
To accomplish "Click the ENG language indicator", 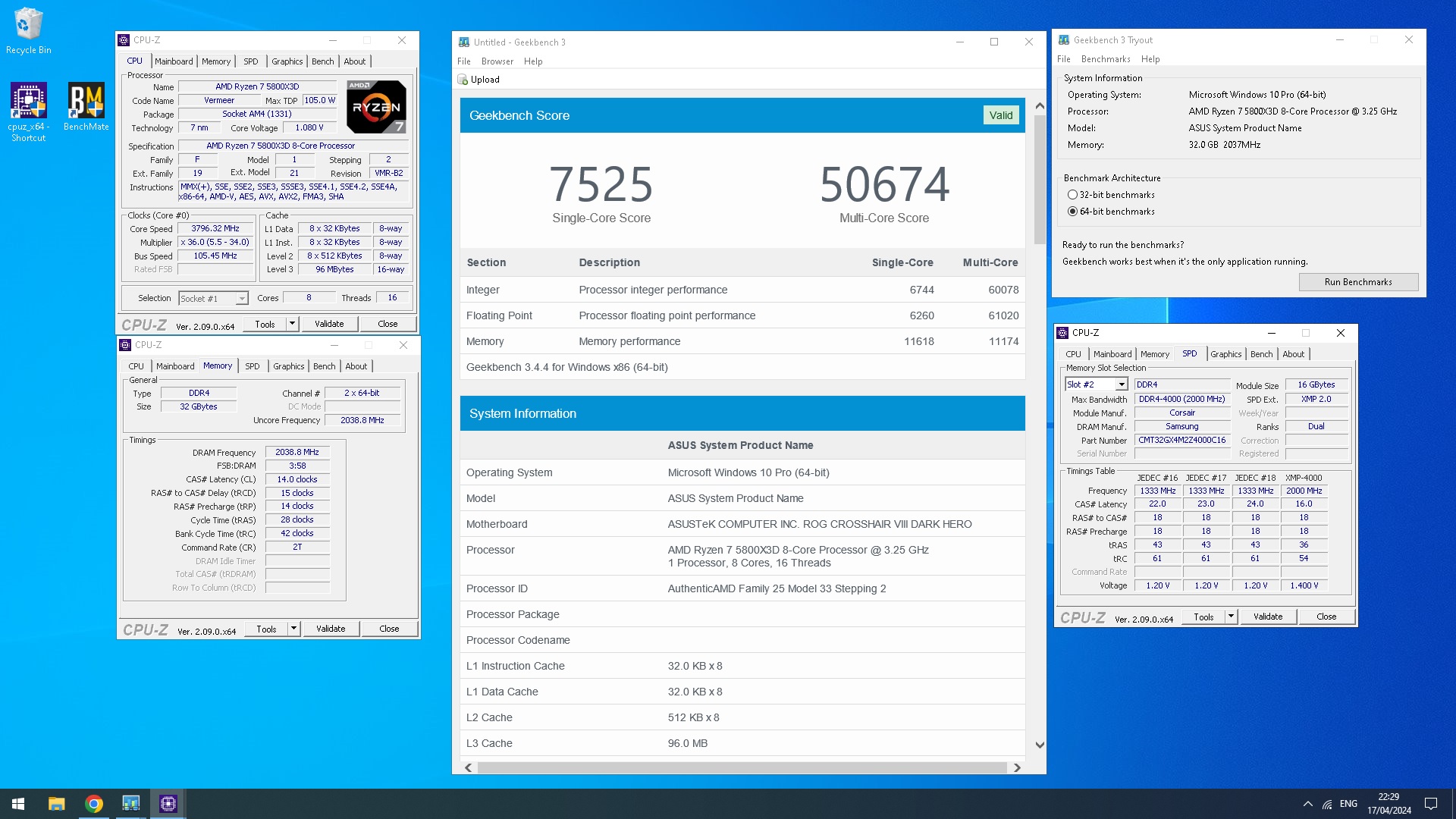I will [x=1348, y=804].
